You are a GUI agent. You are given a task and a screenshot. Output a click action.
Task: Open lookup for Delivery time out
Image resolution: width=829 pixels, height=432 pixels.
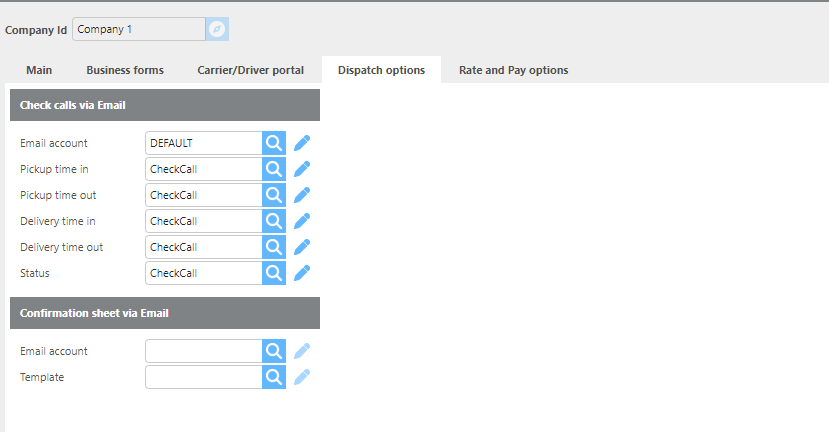point(274,247)
